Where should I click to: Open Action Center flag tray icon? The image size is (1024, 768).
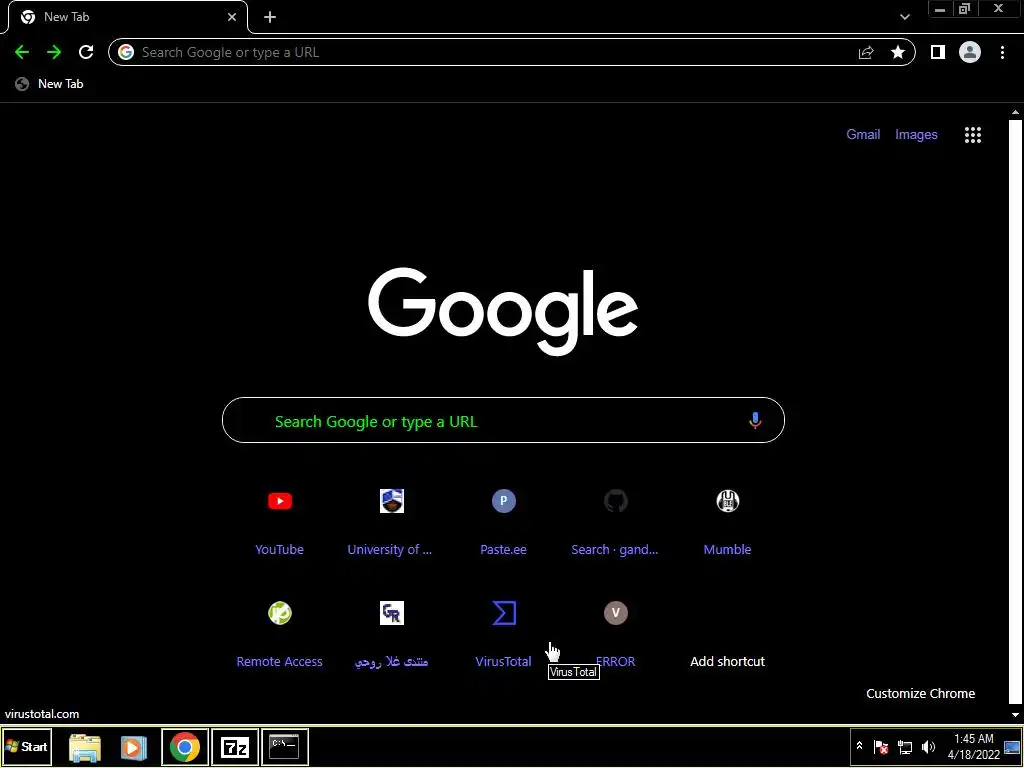(881, 747)
